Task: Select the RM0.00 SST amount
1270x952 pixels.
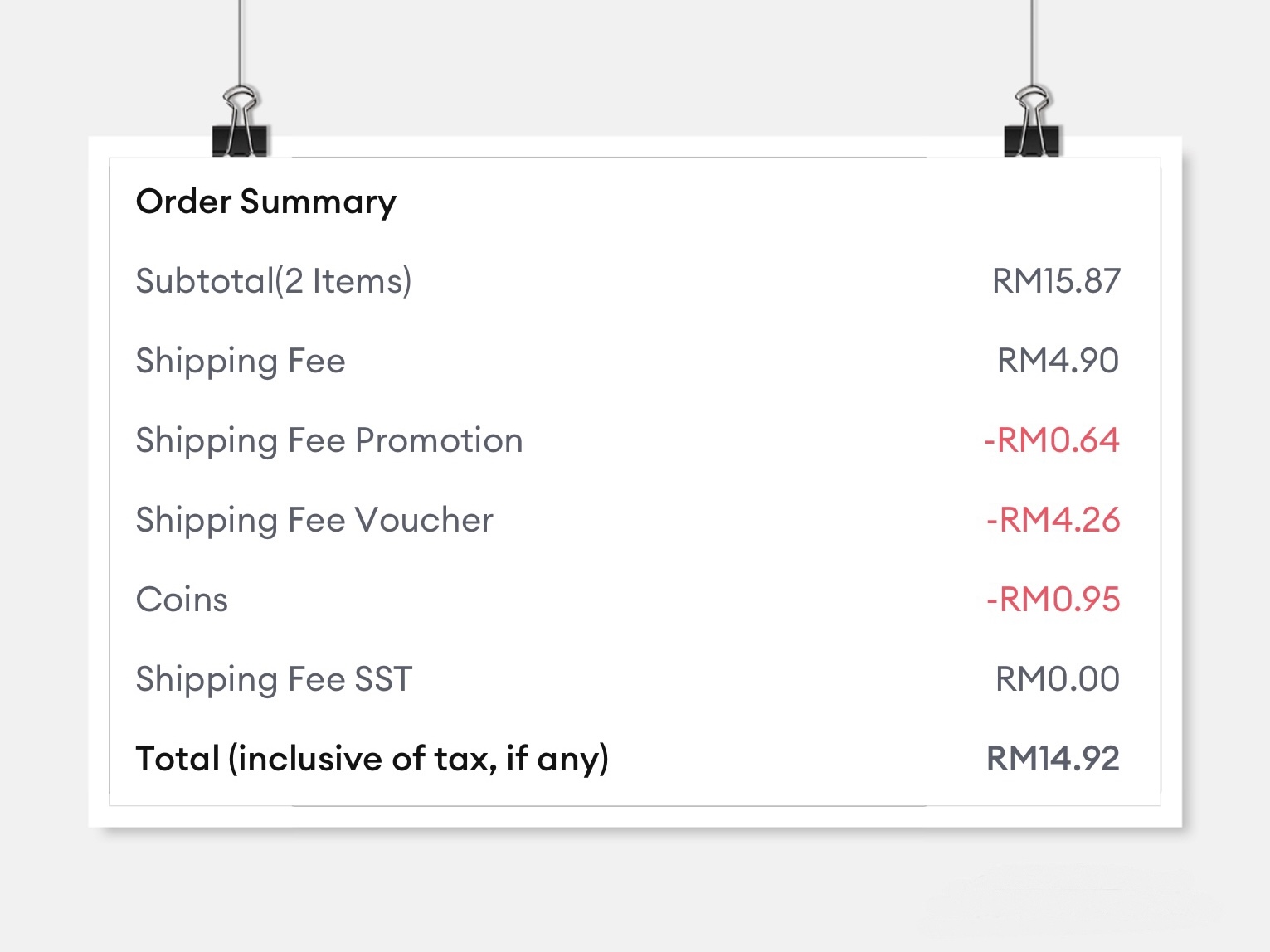Action: click(x=1058, y=679)
